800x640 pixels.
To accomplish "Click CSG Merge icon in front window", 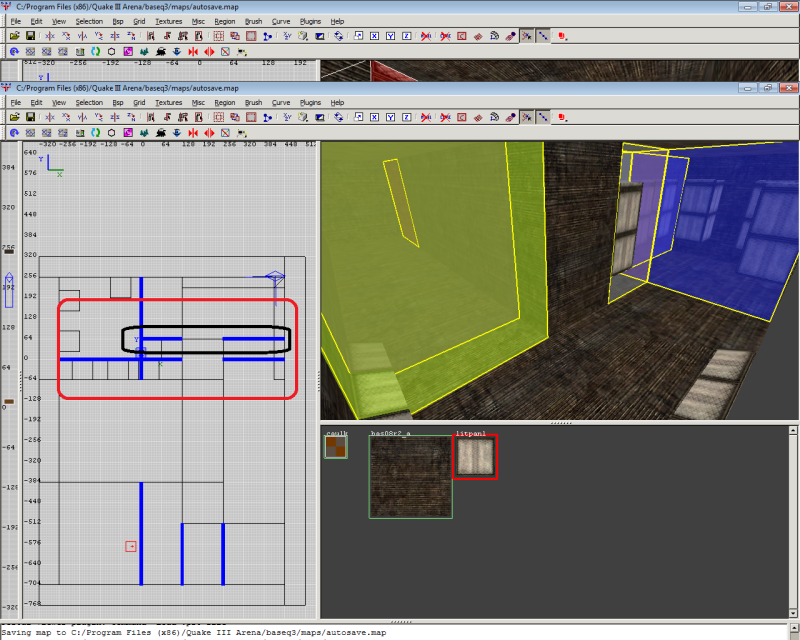I will tap(235, 117).
